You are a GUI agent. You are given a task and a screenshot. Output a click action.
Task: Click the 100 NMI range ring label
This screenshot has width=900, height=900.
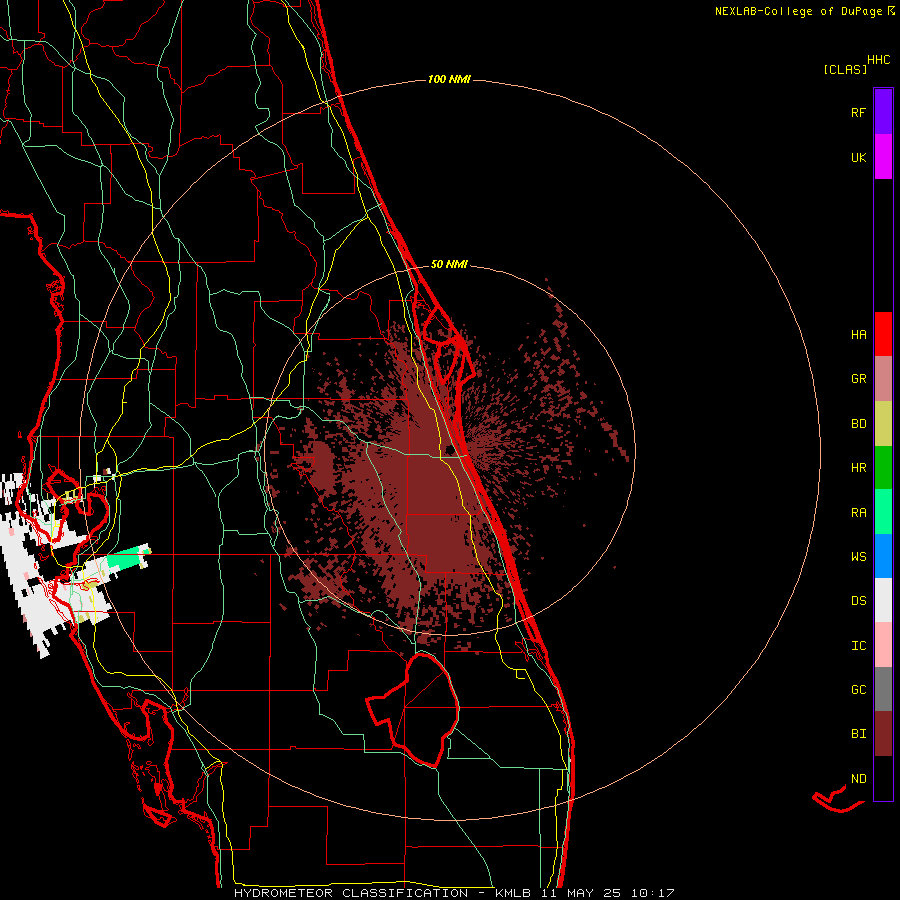449,79
